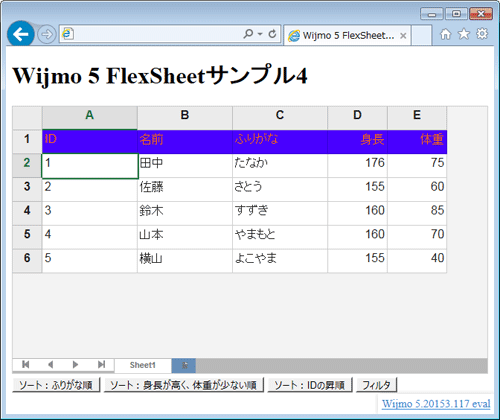The image size is (500, 420).
Task: Select the cell containing たなか
Action: point(280,165)
